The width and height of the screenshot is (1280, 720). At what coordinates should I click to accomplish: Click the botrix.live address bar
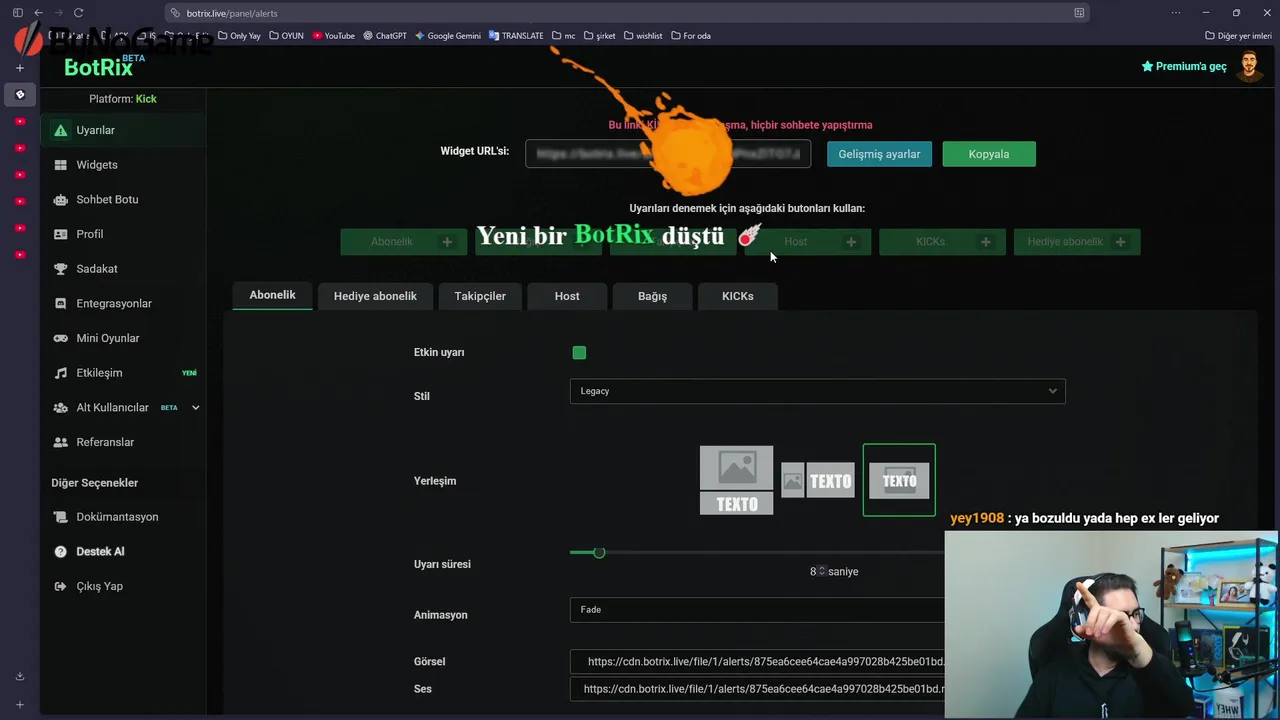625,13
